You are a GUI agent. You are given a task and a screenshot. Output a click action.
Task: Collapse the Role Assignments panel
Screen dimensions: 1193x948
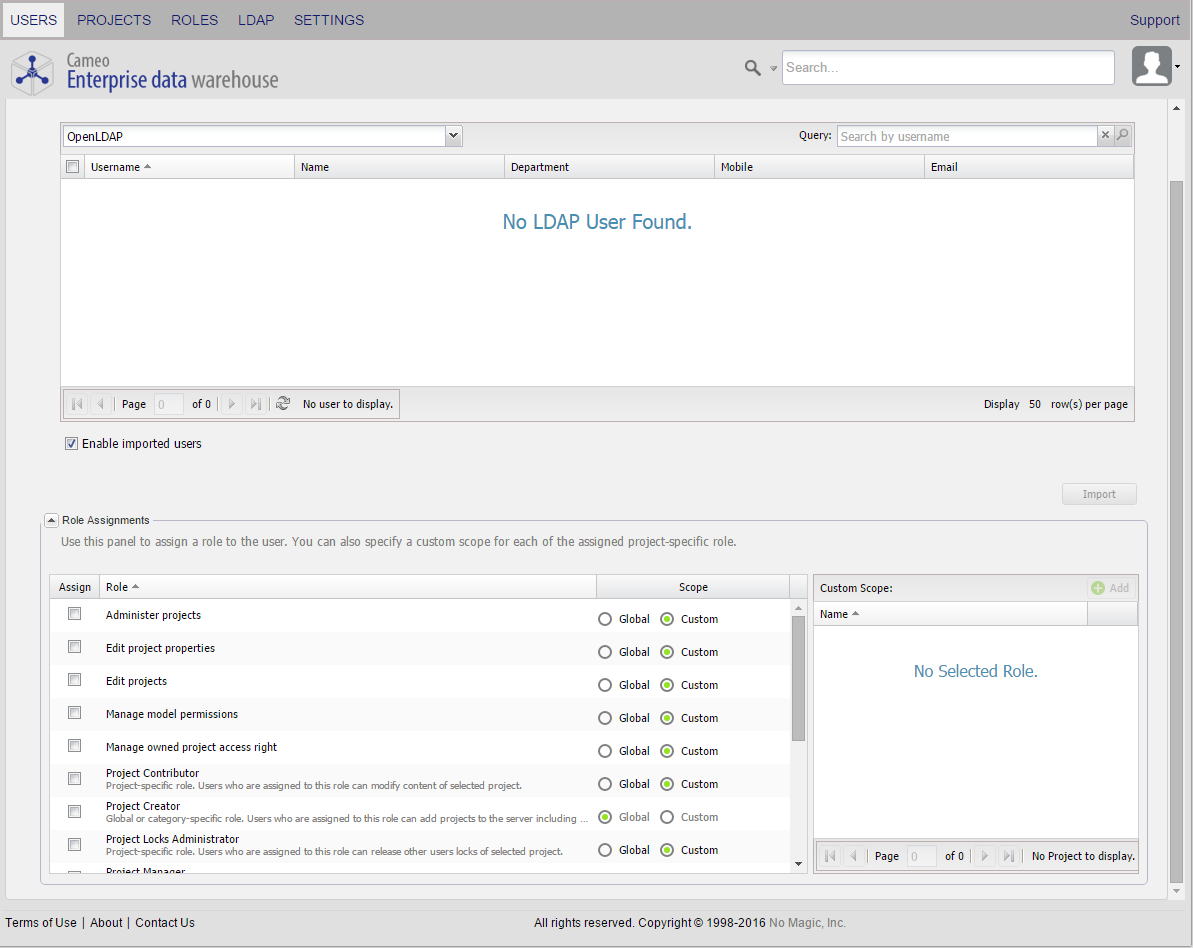51,520
